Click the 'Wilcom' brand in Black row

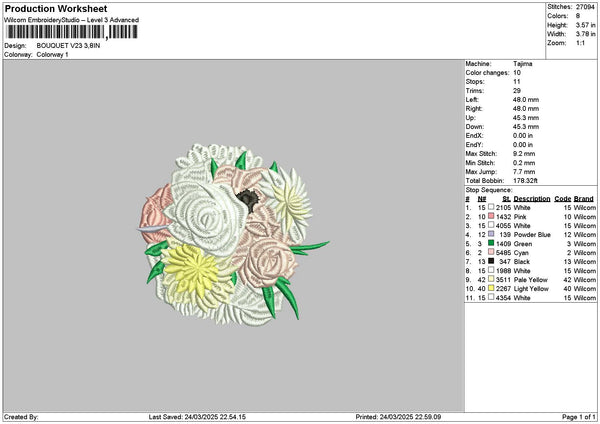[585, 262]
